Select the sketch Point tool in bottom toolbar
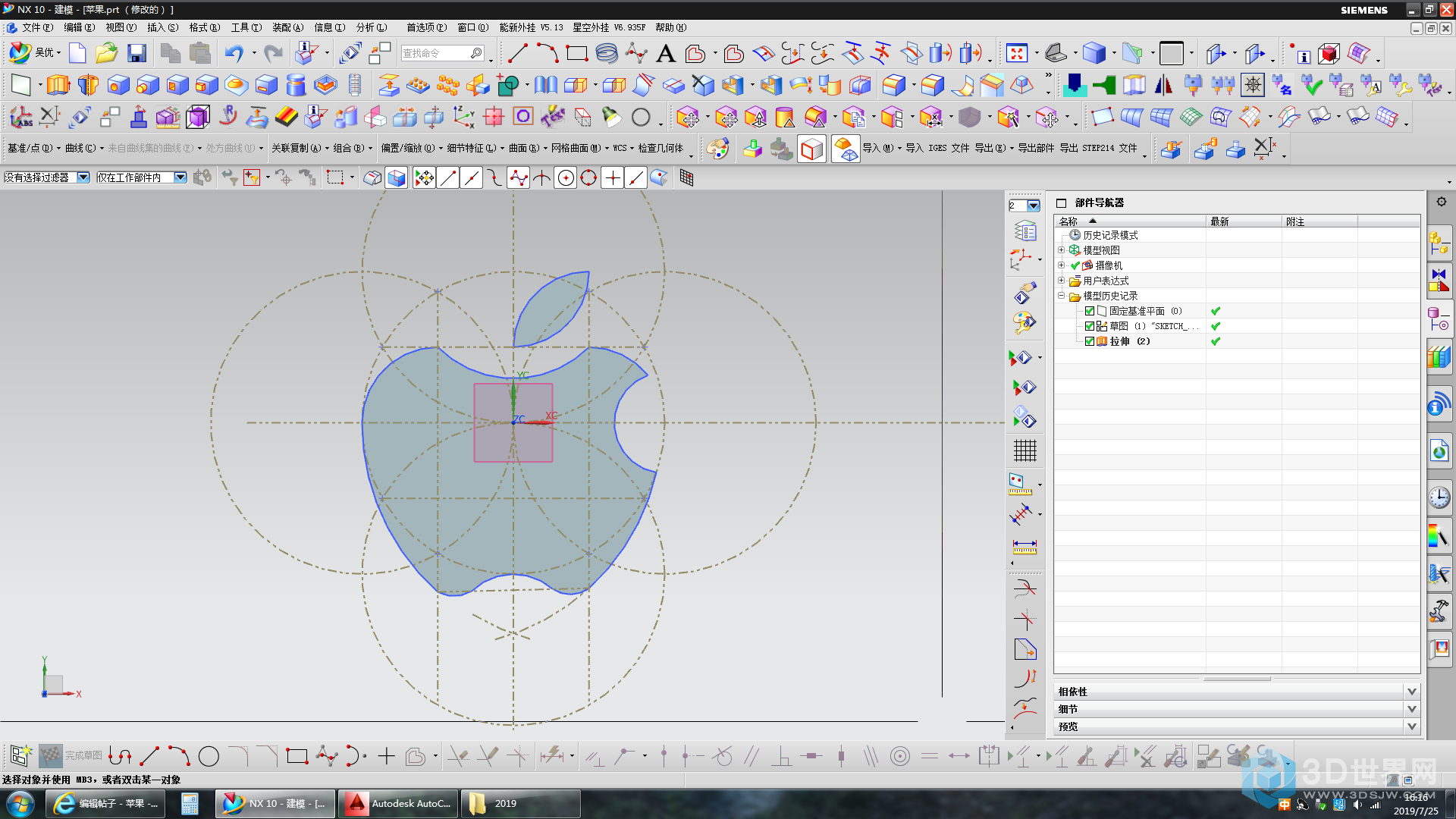This screenshot has height=819, width=1456. 387,755
